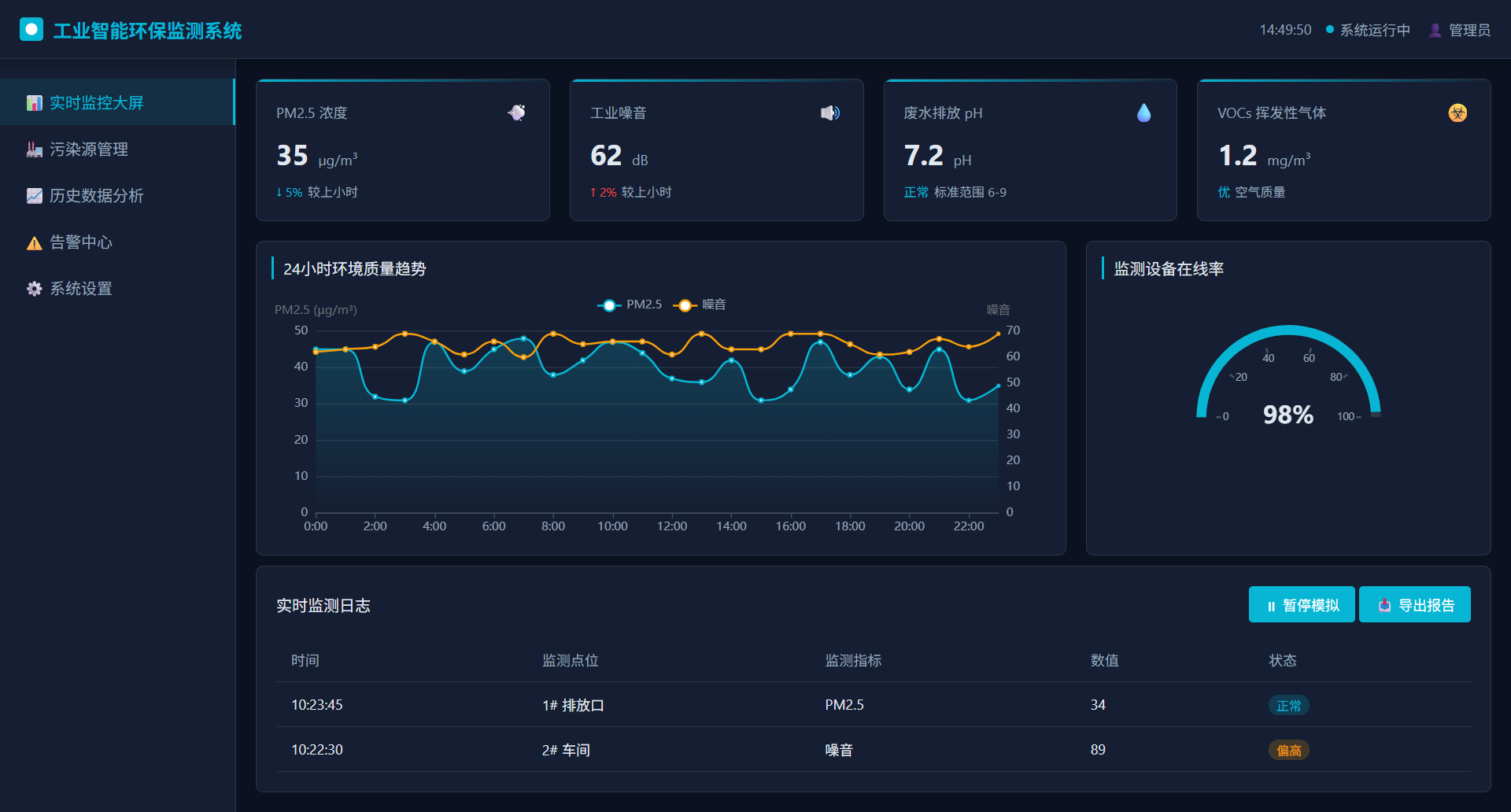This screenshot has height=812, width=1511.
Task: Export the report using 导出报告
Action: click(1414, 604)
